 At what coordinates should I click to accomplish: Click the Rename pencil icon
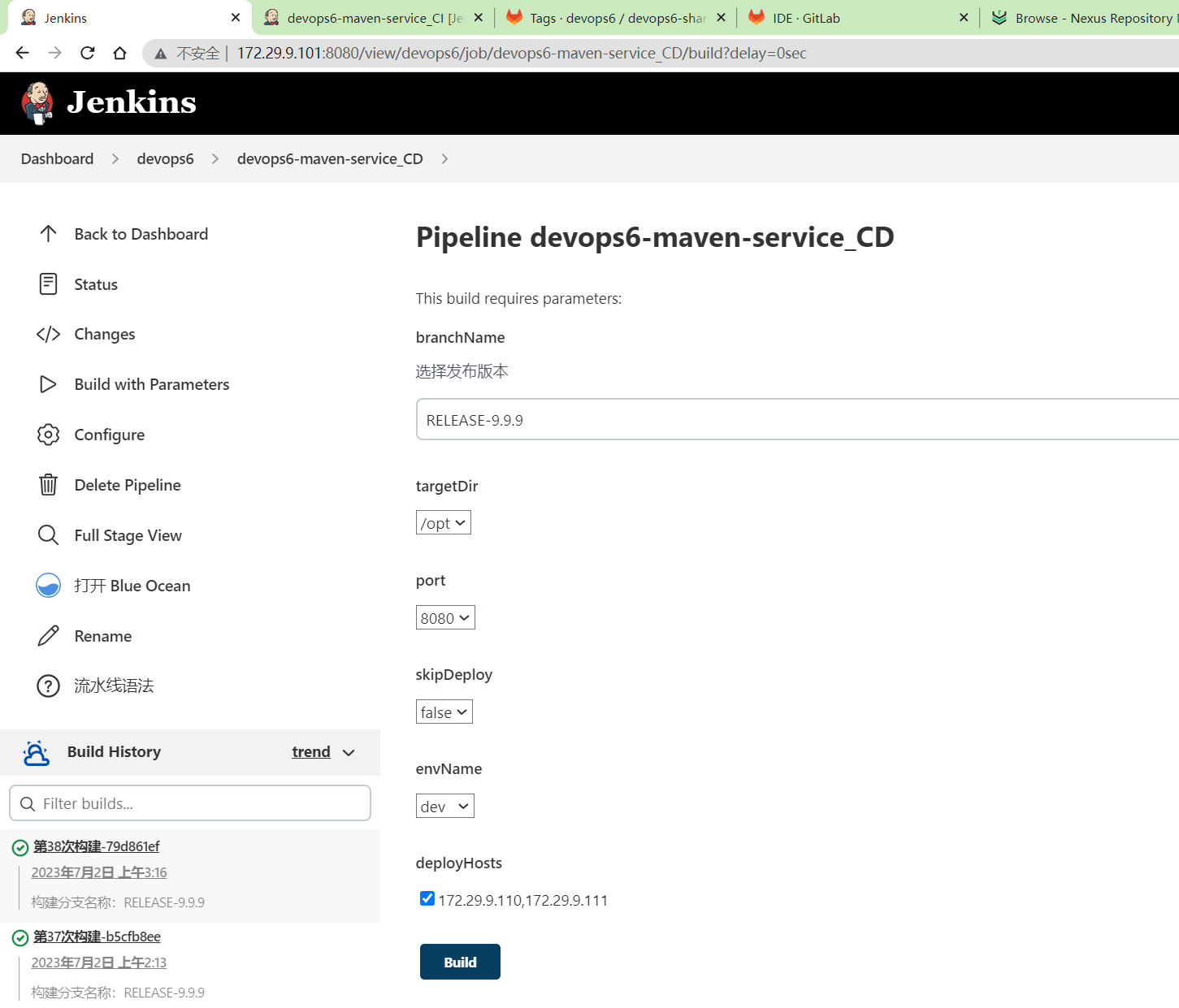pos(48,636)
